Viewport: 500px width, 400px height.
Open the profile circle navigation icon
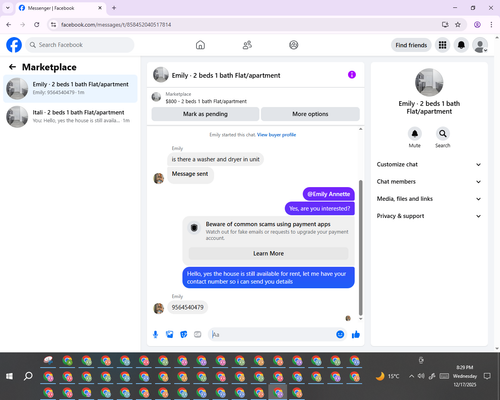click(294, 45)
